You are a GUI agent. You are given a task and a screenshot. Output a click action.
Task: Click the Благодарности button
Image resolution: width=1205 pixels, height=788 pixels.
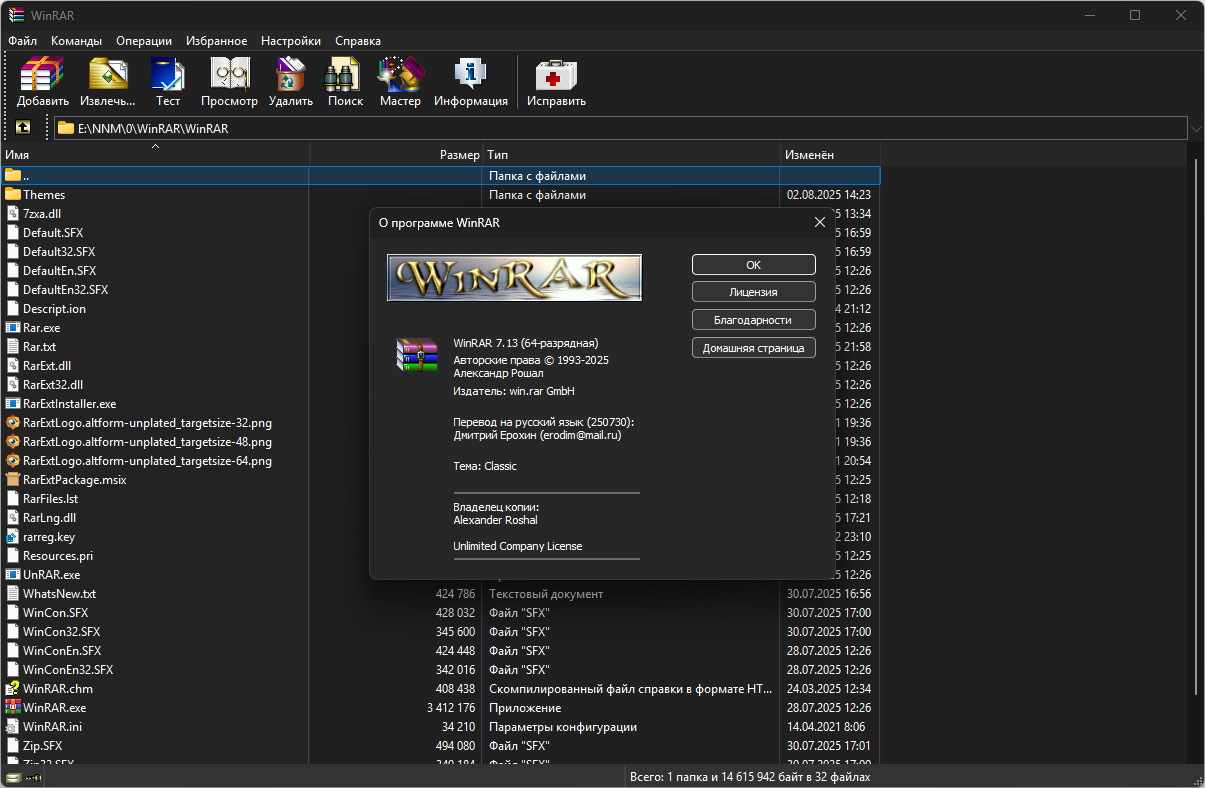[754, 320]
